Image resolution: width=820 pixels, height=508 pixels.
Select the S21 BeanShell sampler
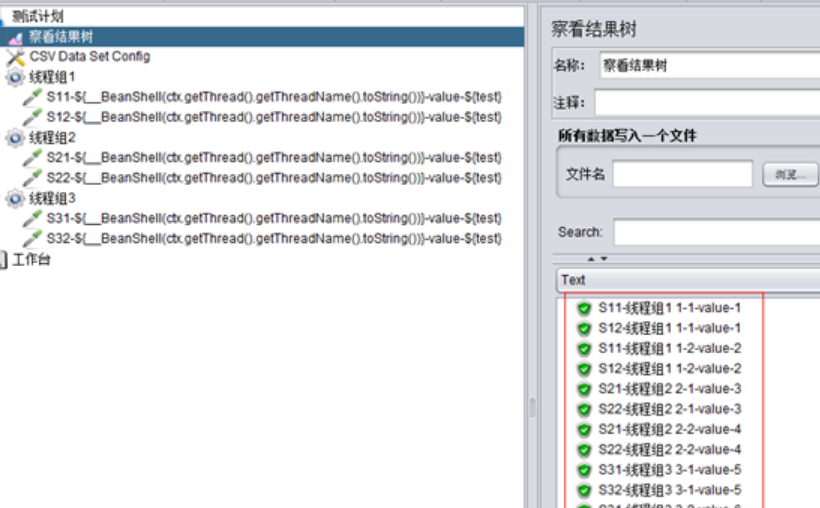click(274, 157)
